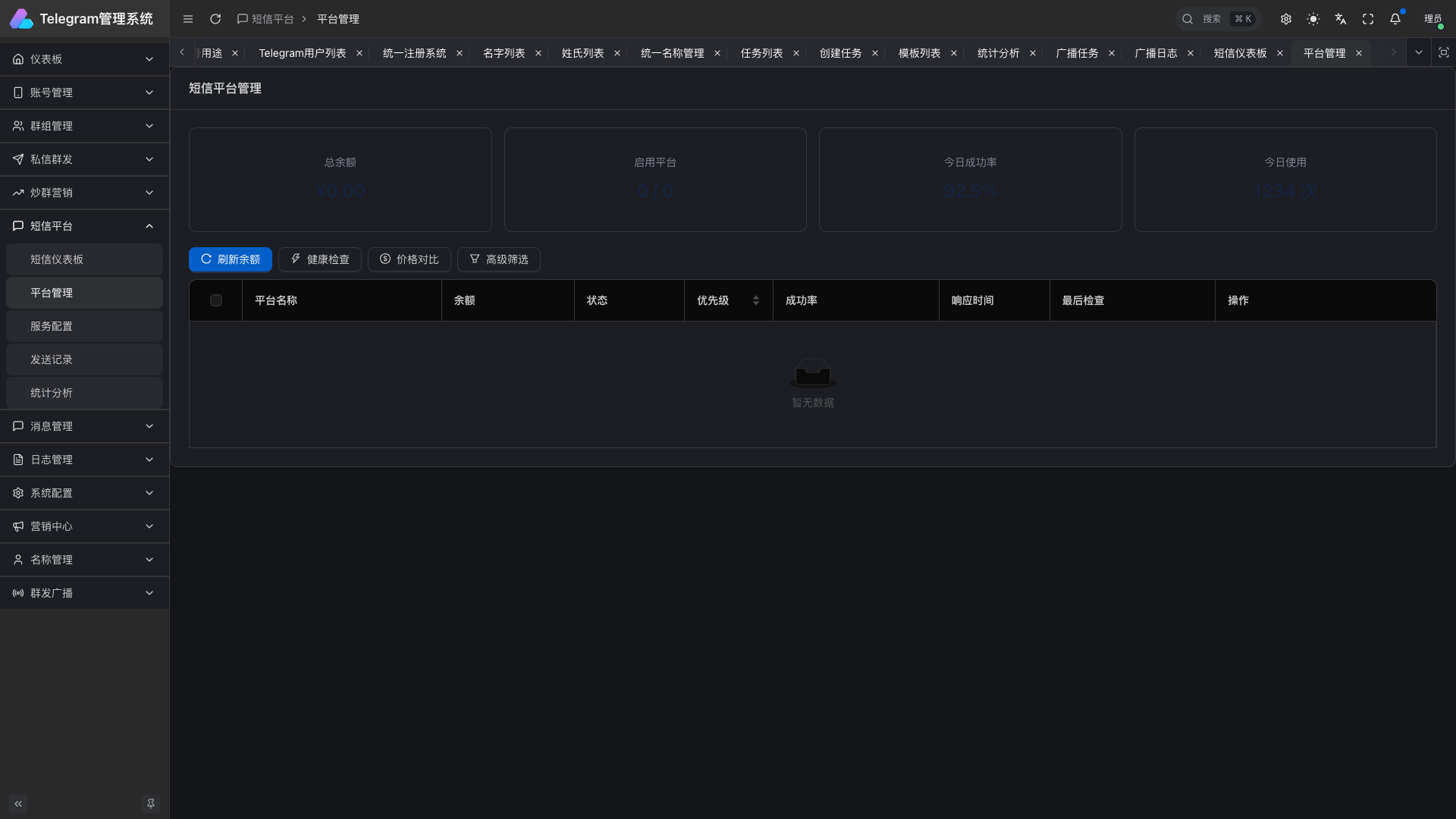Switch to the 广播任务 tab
Viewport: 1456px width, 819px height.
[x=1077, y=53]
